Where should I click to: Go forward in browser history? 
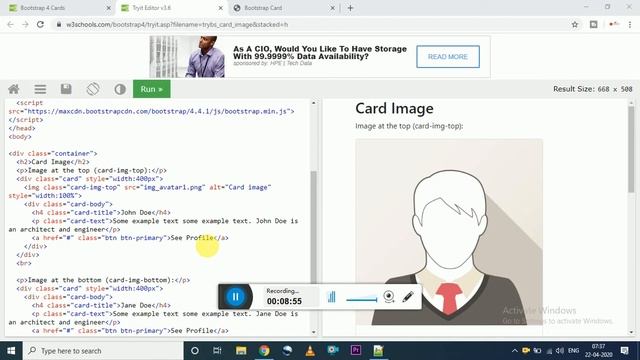(x=25, y=24)
